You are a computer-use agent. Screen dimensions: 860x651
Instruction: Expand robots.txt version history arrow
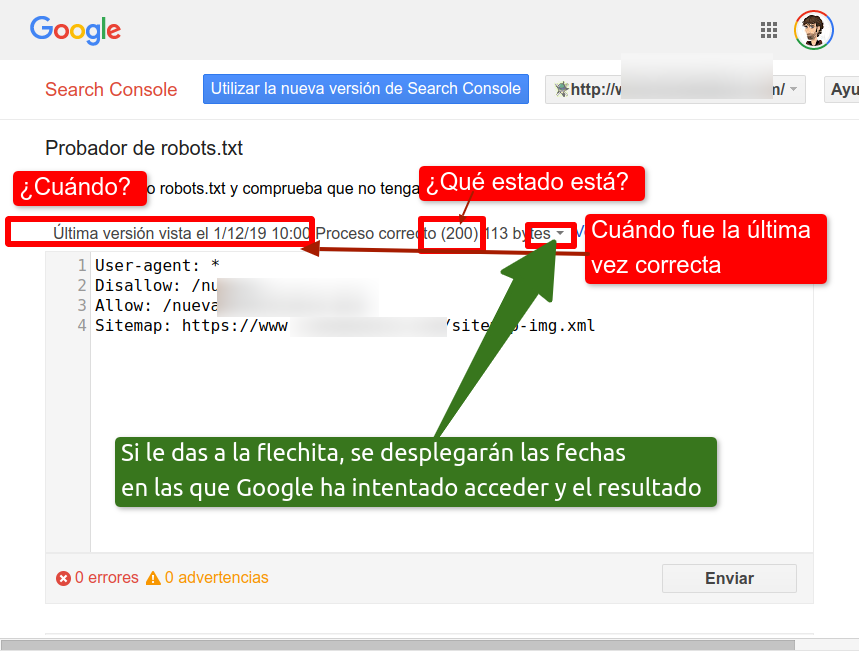[x=560, y=233]
